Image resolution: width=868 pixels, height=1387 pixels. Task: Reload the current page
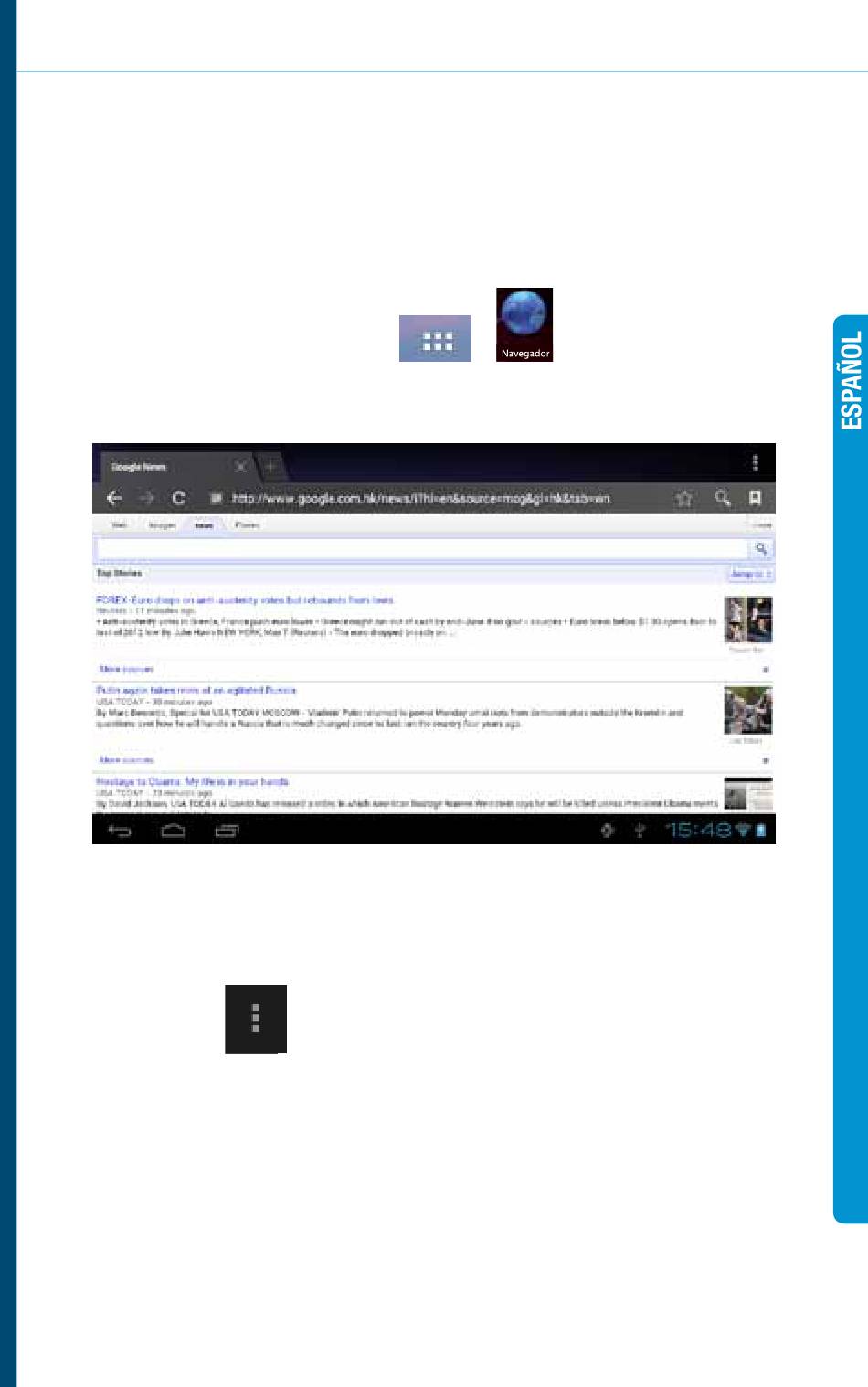tap(179, 498)
